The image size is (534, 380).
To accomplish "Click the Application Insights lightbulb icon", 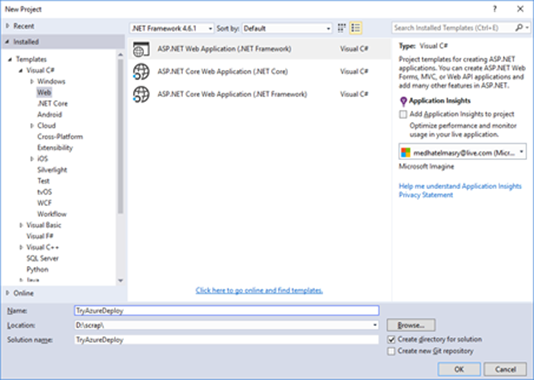I will point(403,101).
